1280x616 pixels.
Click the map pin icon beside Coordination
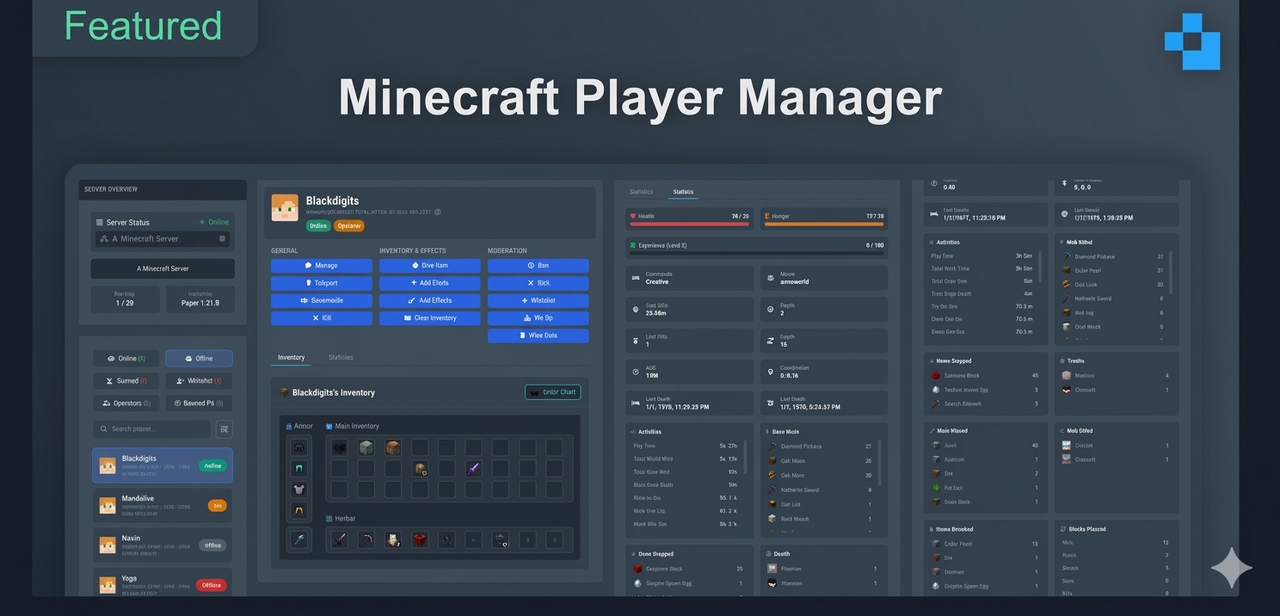770,372
